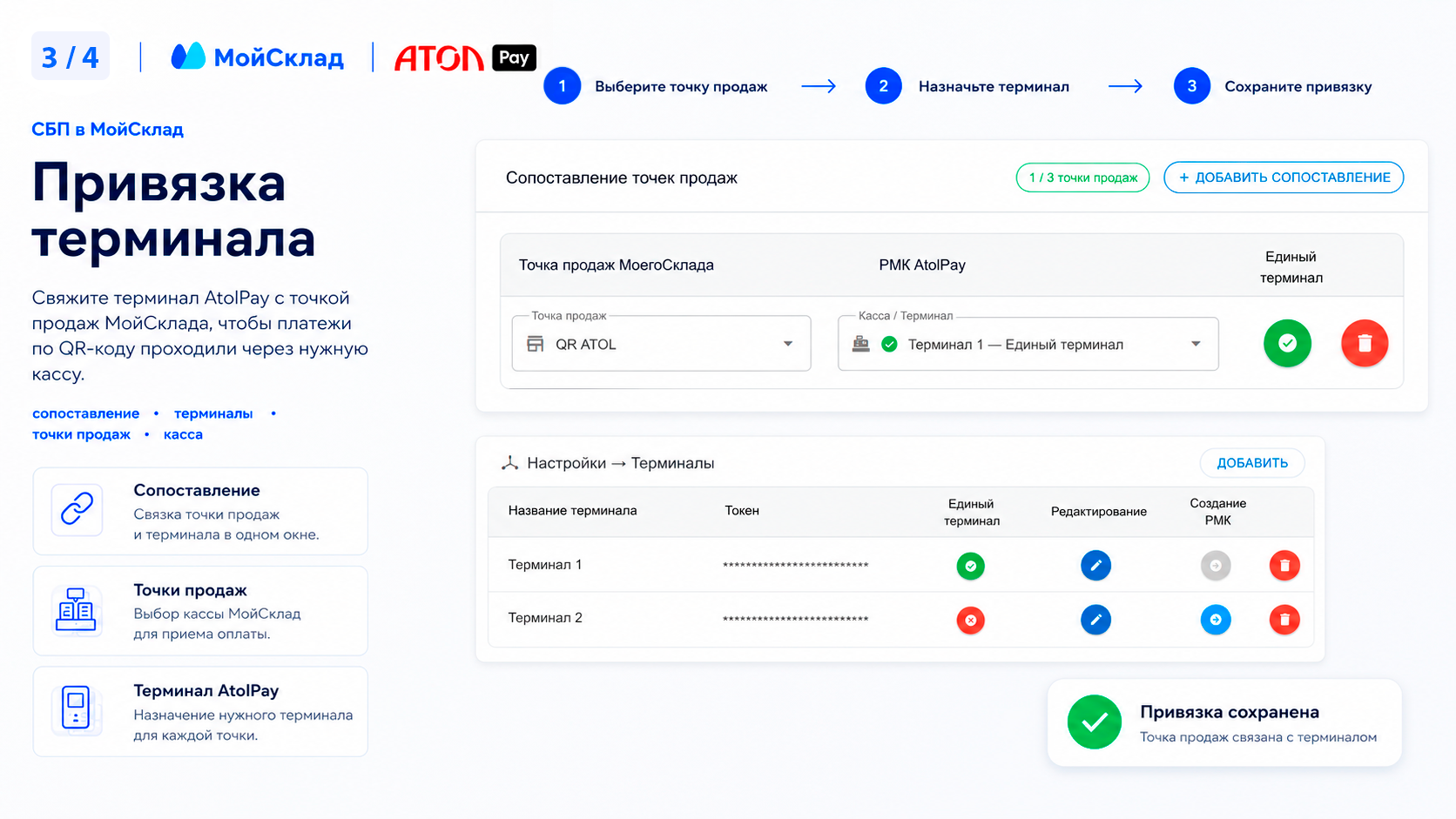
Task: Click the Терминал AtolPay feature card
Action: tap(200, 712)
